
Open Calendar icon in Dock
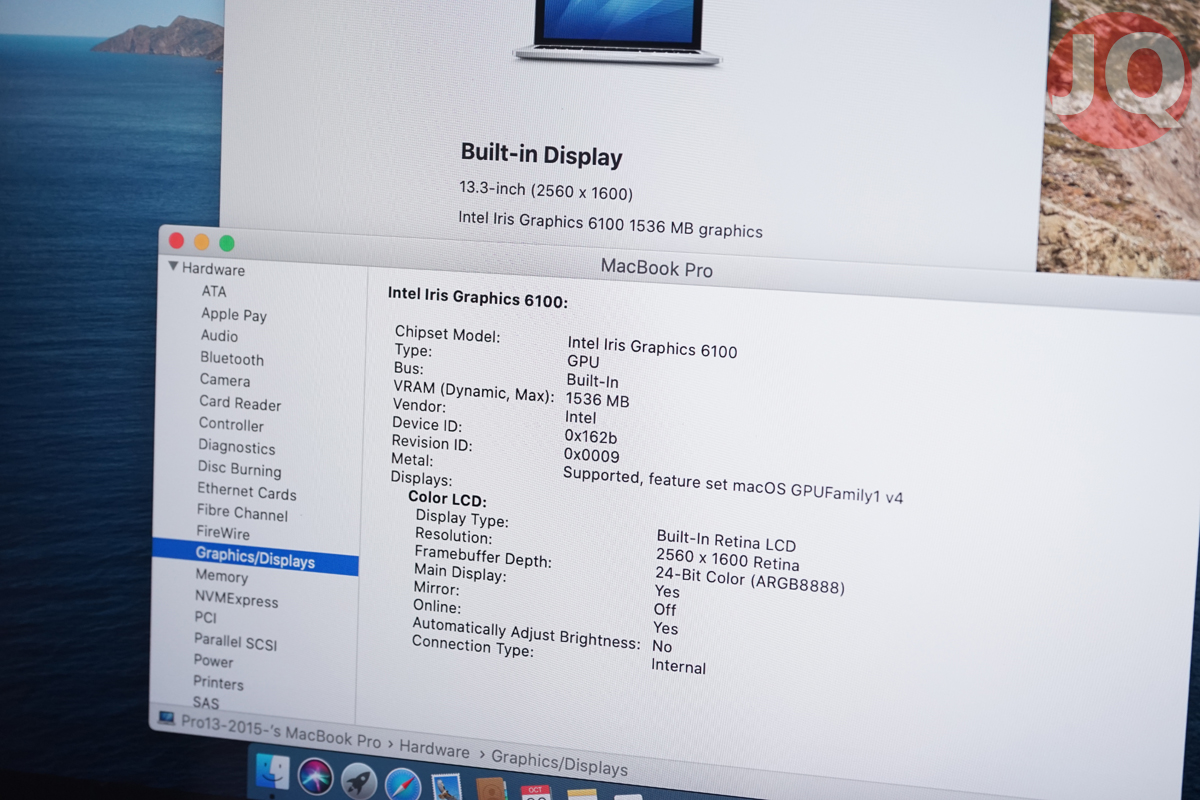tap(536, 792)
